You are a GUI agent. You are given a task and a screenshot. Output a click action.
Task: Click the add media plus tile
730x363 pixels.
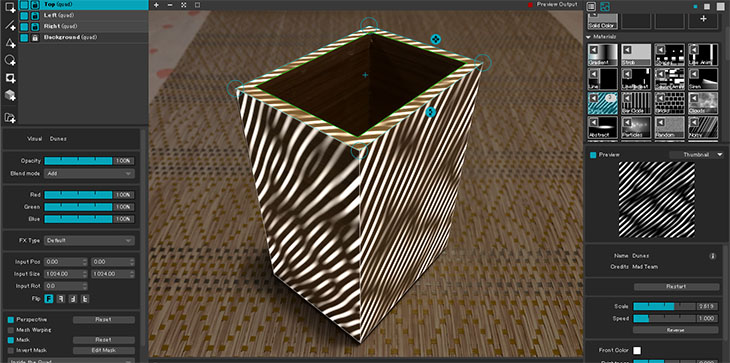(x=703, y=19)
